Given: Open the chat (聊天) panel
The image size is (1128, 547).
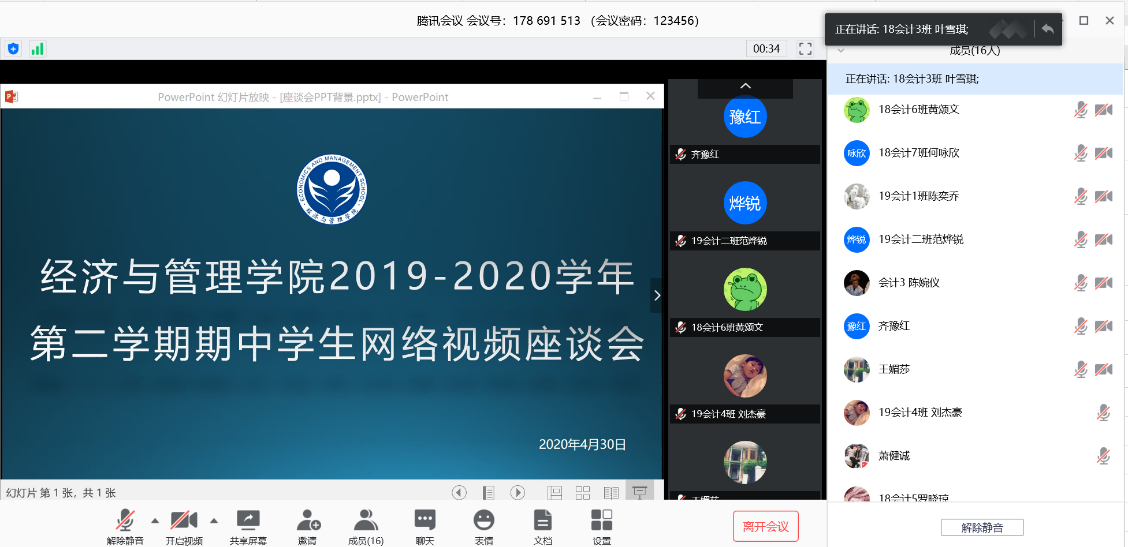Looking at the screenshot, I should point(425,520).
